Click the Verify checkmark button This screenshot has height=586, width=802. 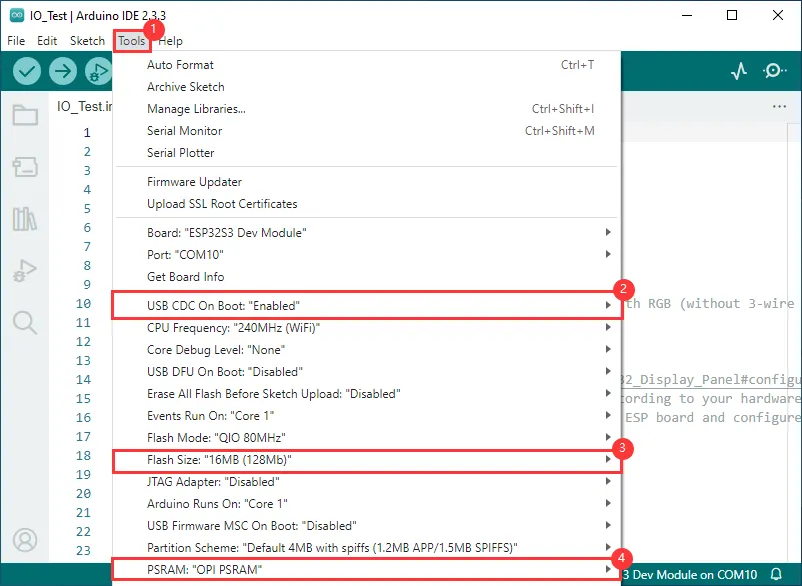pyautogui.click(x=27, y=71)
